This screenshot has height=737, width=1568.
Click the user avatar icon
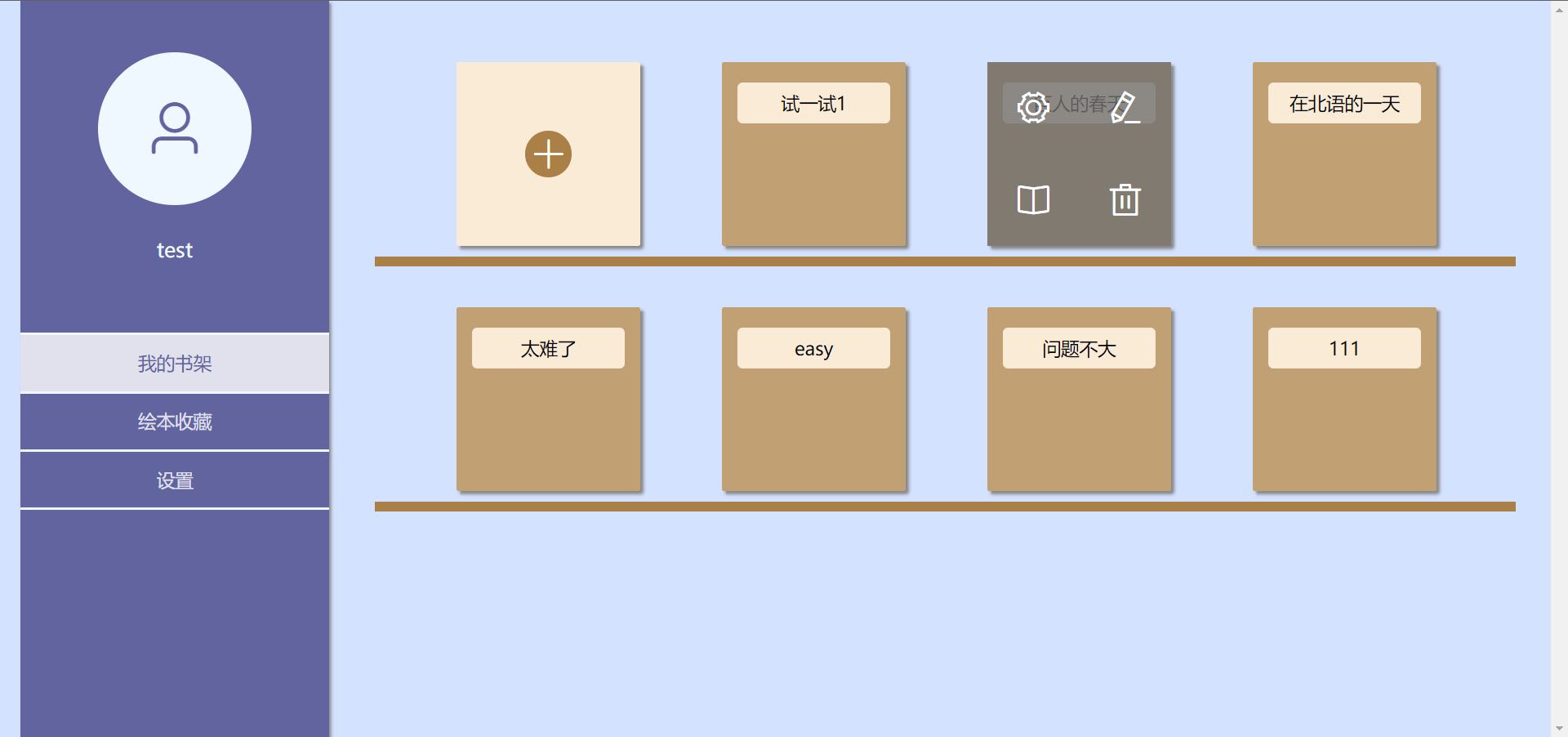pos(175,129)
